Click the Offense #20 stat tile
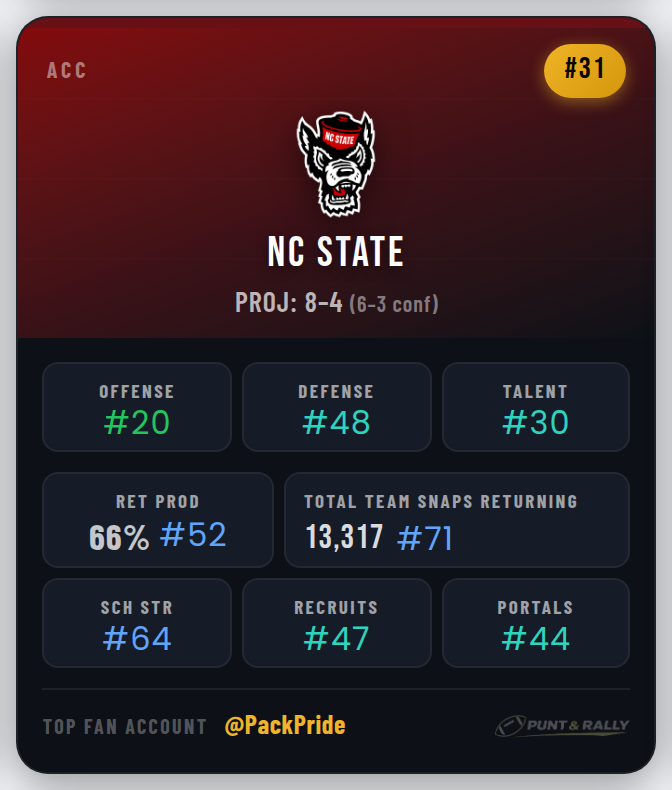Image resolution: width=672 pixels, height=790 pixels. point(137,407)
